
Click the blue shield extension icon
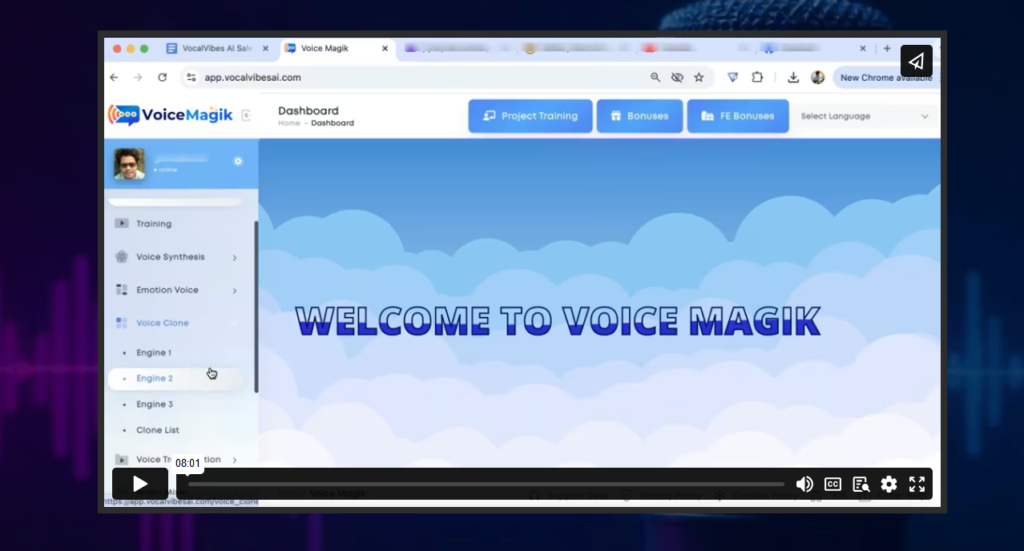733,77
